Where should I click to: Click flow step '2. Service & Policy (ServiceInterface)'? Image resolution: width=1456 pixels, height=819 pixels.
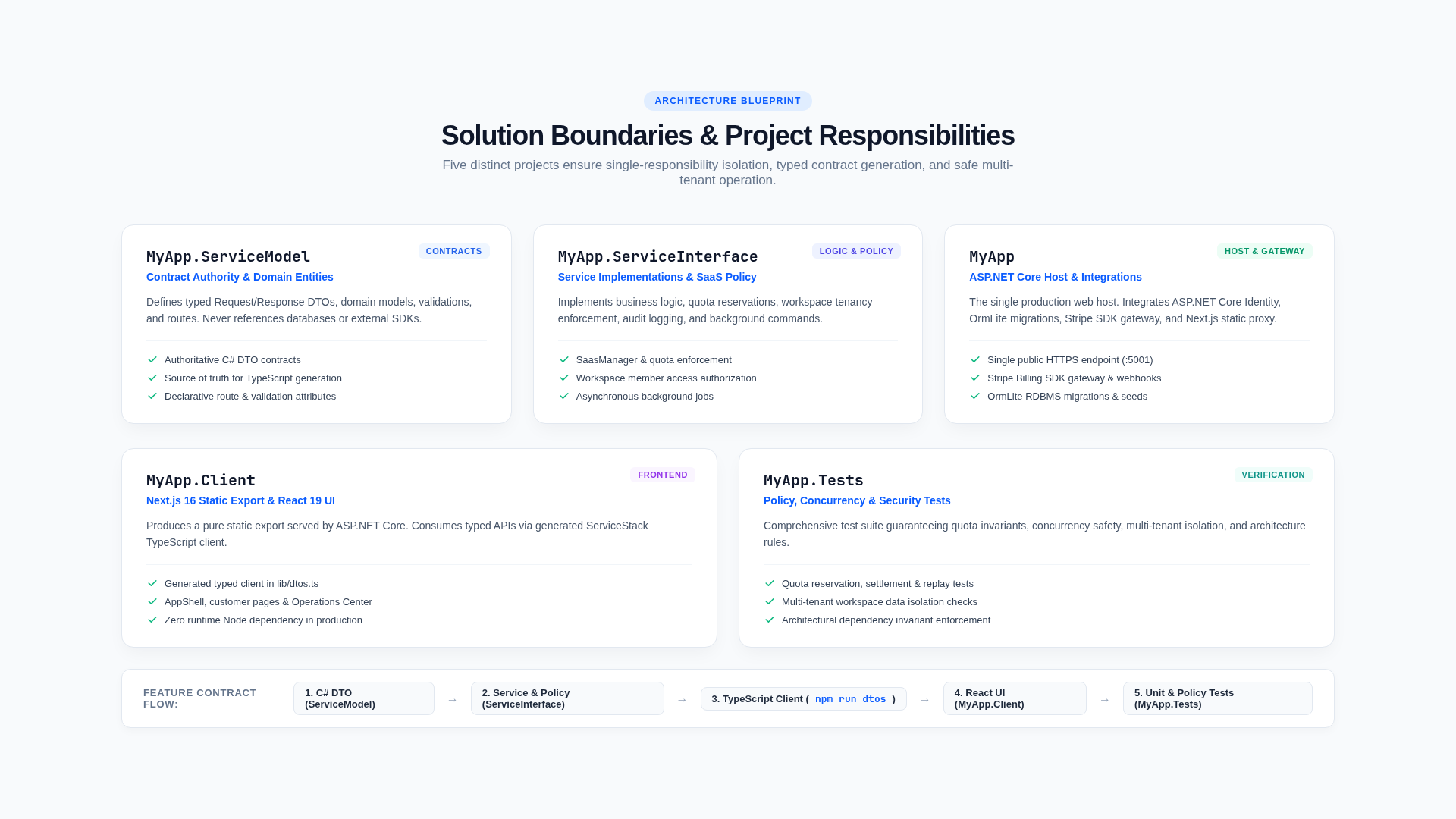pyautogui.click(x=567, y=698)
